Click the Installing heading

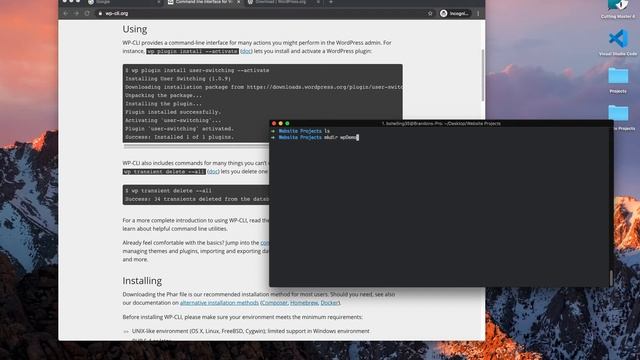click(142, 281)
